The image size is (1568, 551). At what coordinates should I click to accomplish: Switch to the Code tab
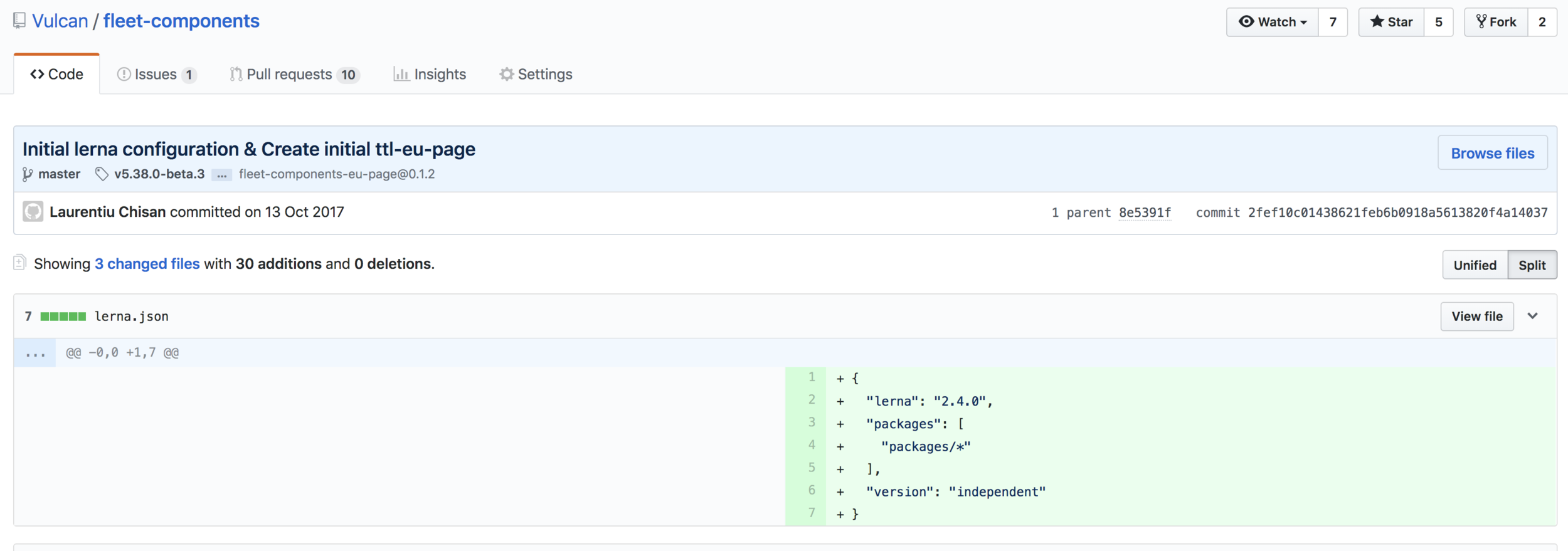tap(56, 74)
